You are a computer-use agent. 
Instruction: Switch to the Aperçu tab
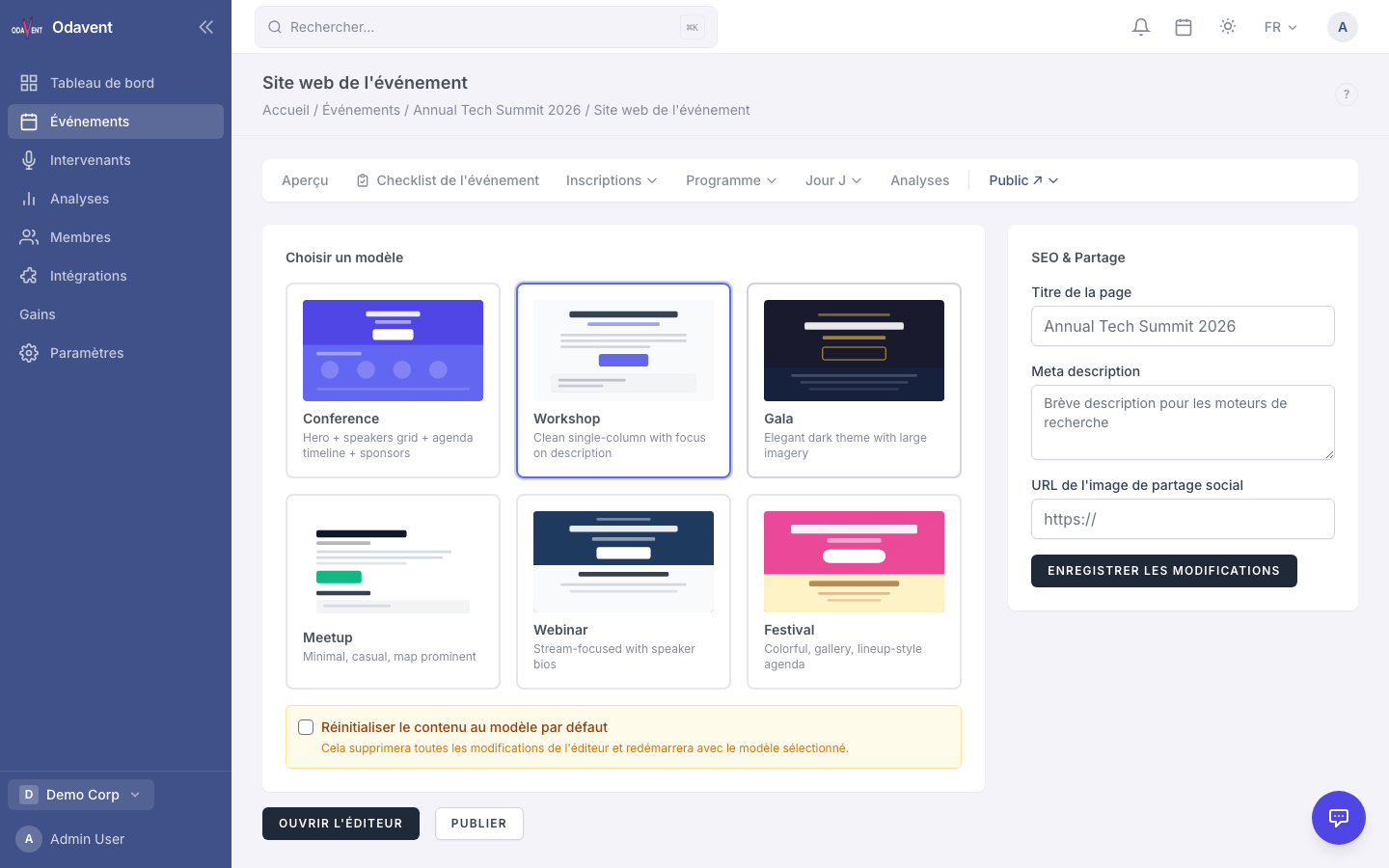[x=305, y=180]
